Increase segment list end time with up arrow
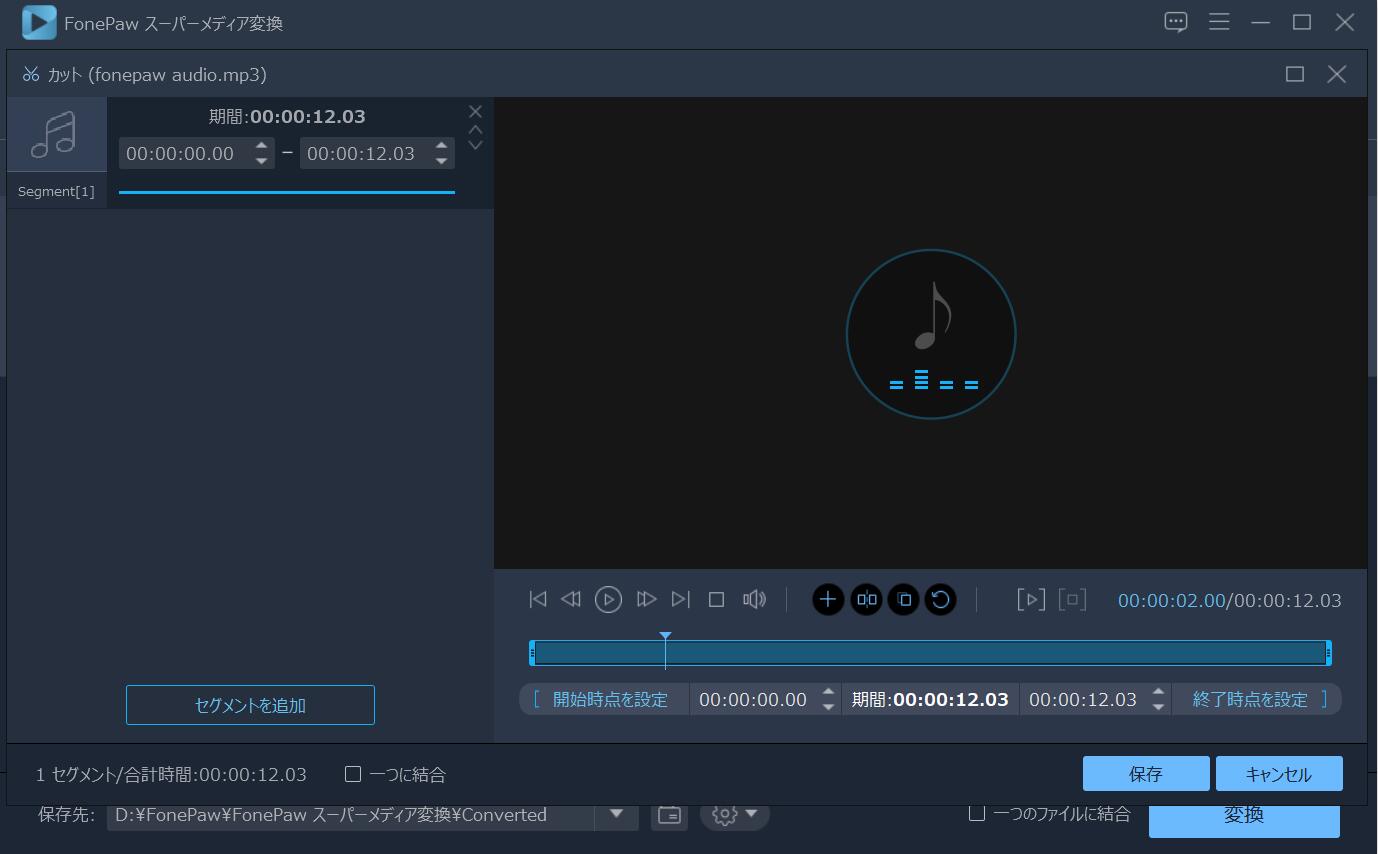 click(441, 147)
